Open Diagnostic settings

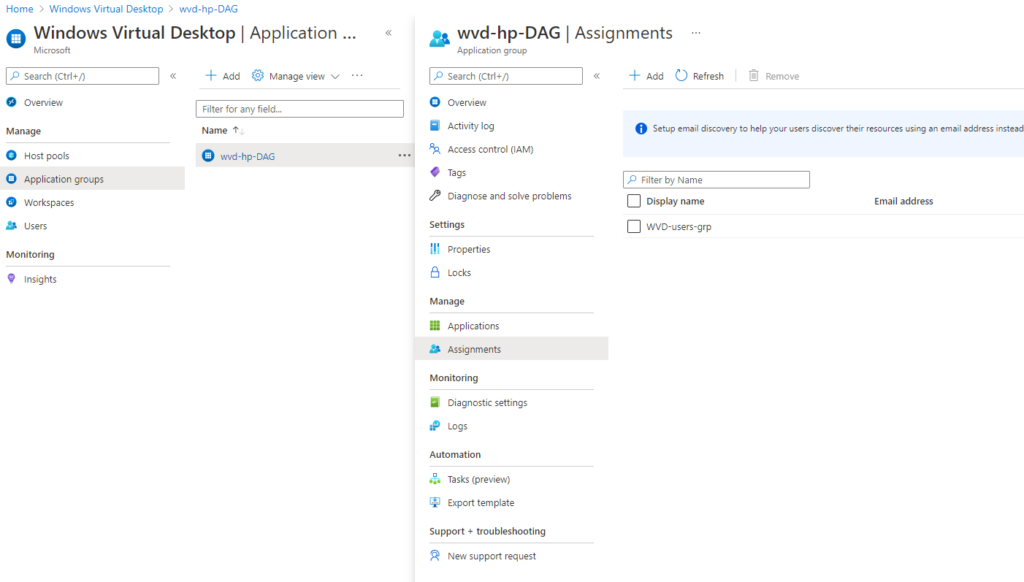pyautogui.click(x=487, y=402)
